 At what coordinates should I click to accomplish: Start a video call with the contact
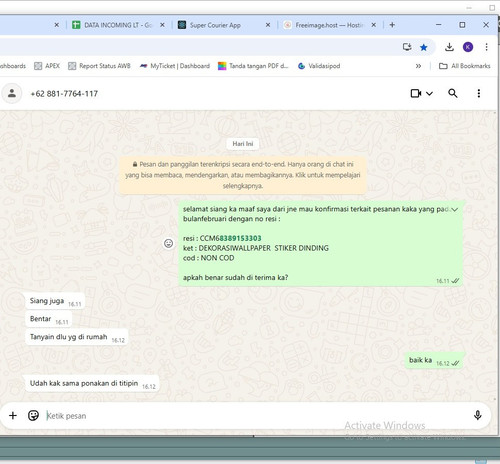coord(416,93)
